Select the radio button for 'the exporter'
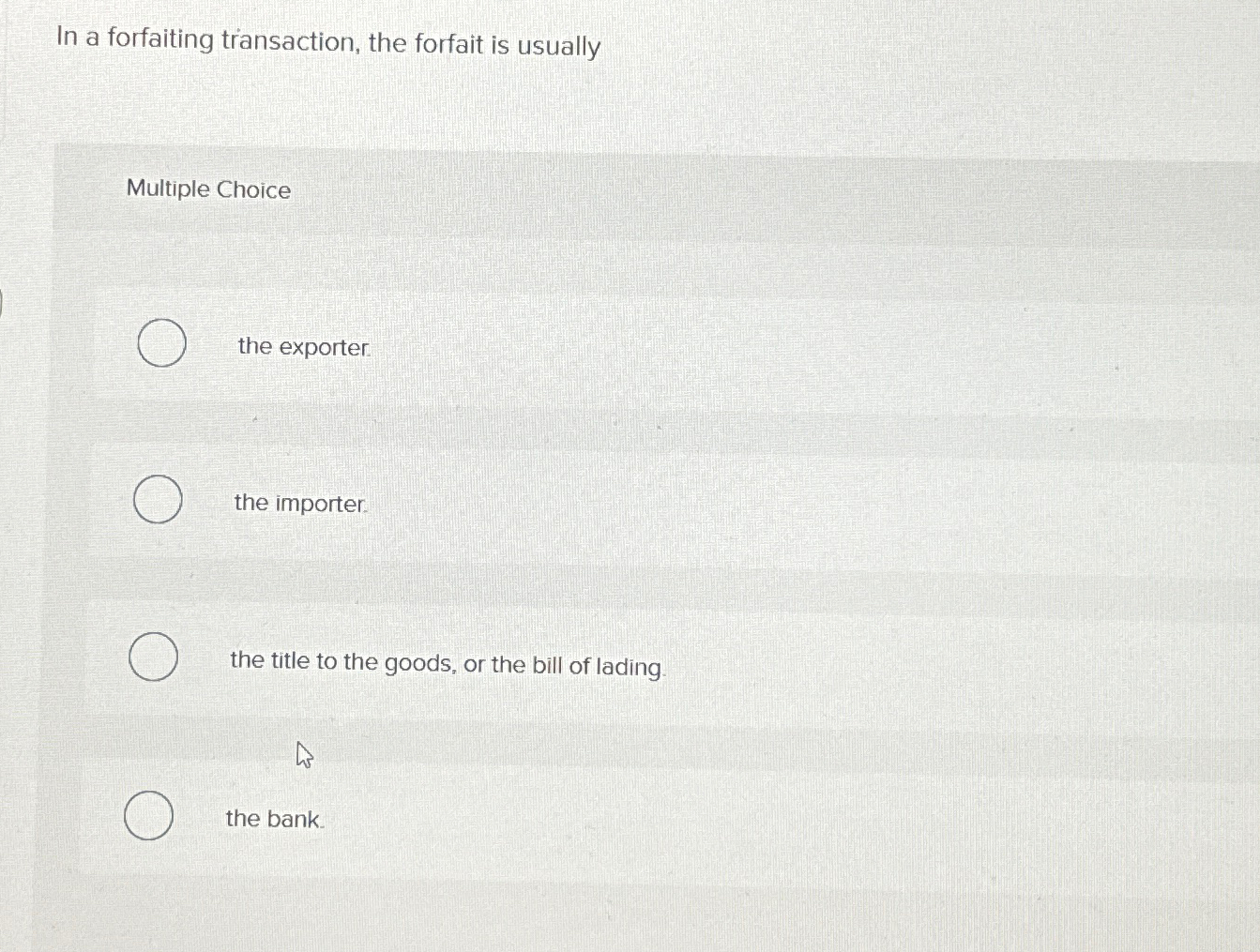1260x952 pixels. (160, 343)
